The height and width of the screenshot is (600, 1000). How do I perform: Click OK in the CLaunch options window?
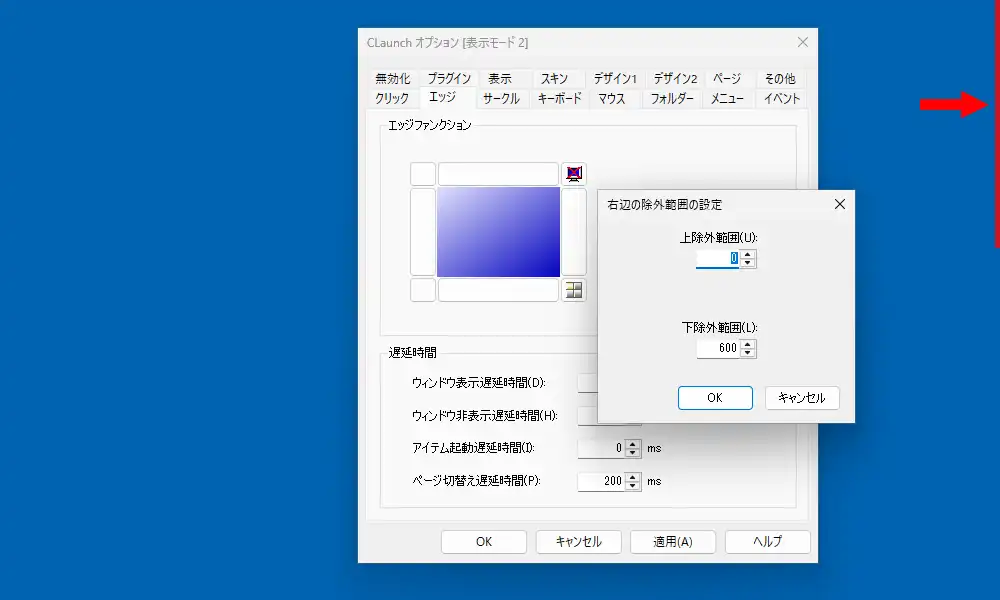coord(483,542)
